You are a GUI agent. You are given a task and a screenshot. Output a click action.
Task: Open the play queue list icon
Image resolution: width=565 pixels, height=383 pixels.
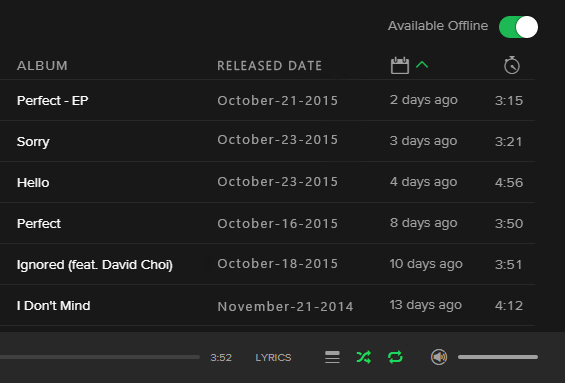[332, 357]
